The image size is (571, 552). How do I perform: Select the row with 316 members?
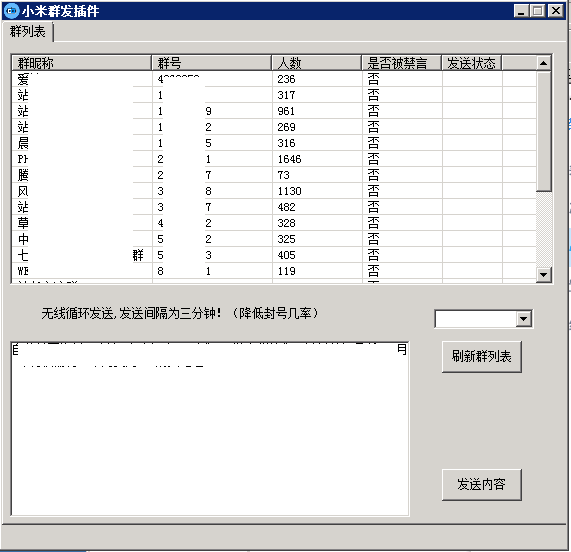[x=274, y=143]
